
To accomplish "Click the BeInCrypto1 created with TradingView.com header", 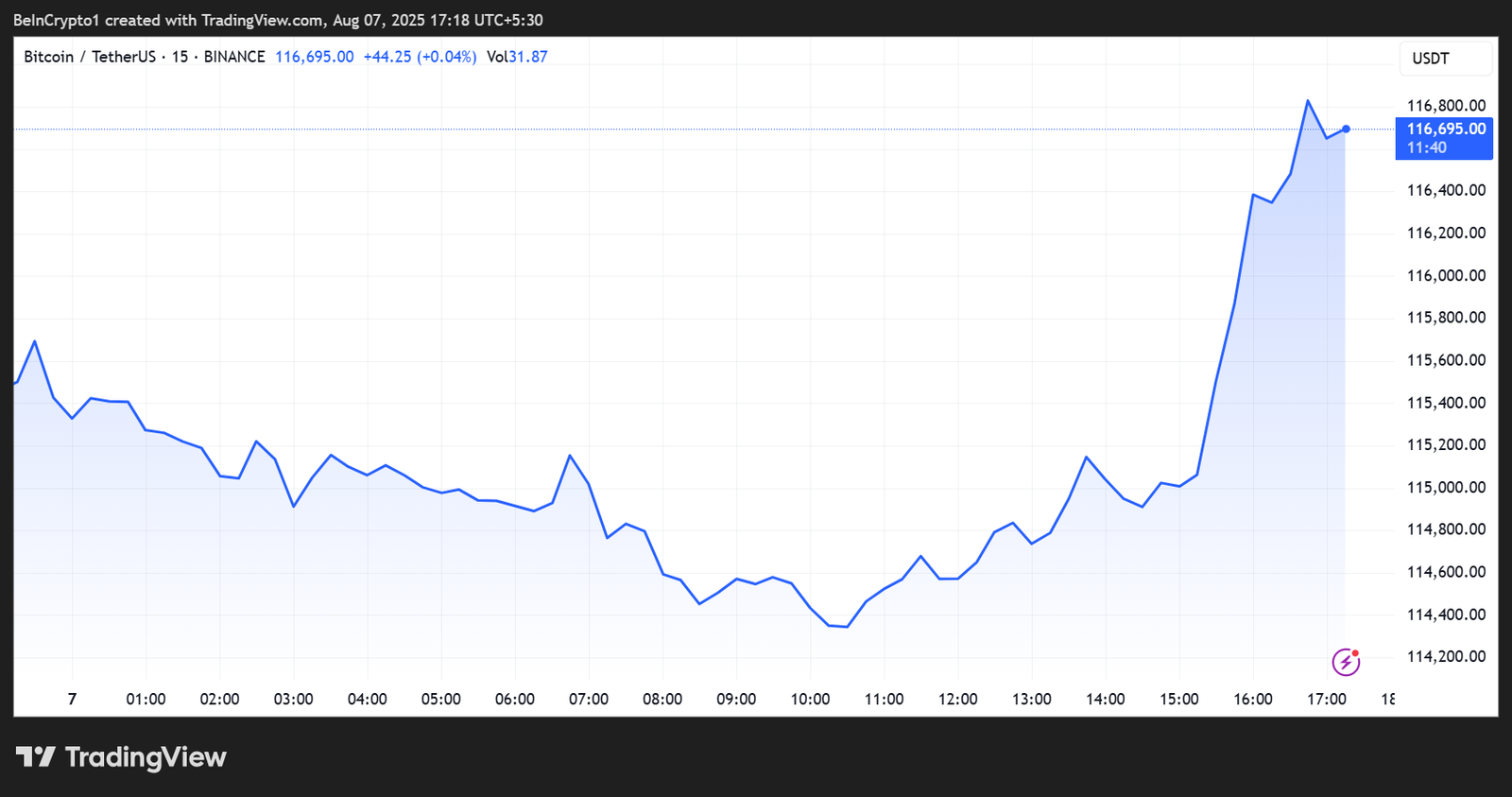I will (278, 20).
